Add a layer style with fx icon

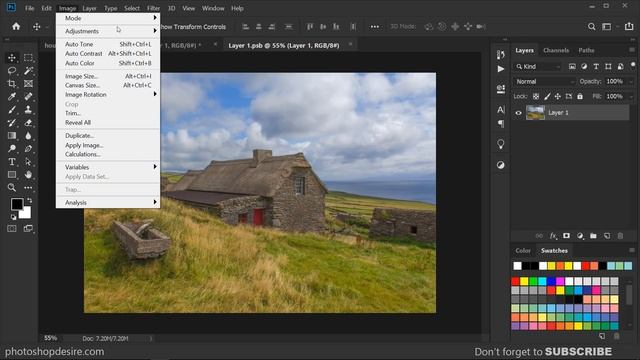553,236
